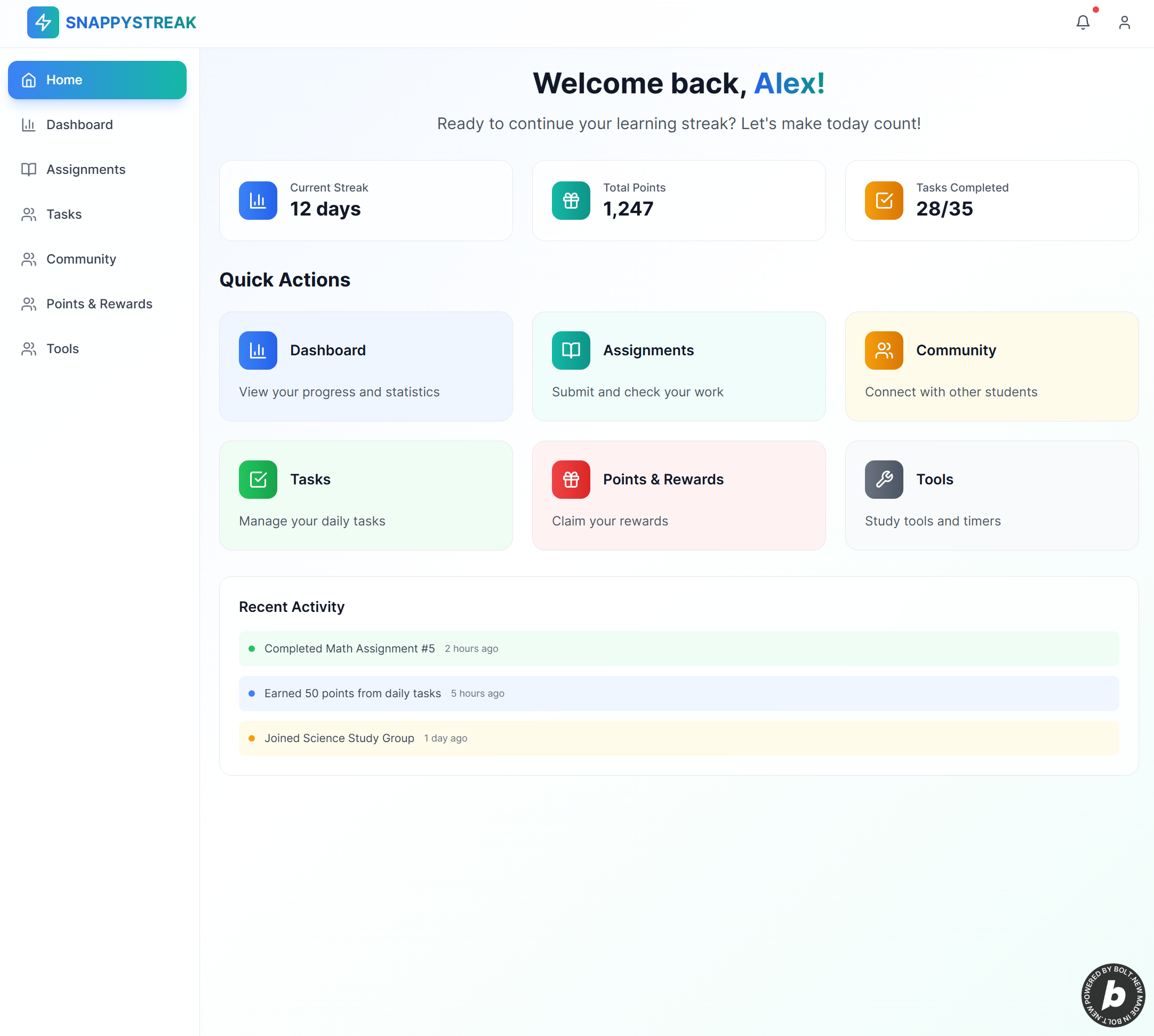The width and height of the screenshot is (1154, 1036).
Task: Open the Dashboard quick action card
Action: (366, 366)
